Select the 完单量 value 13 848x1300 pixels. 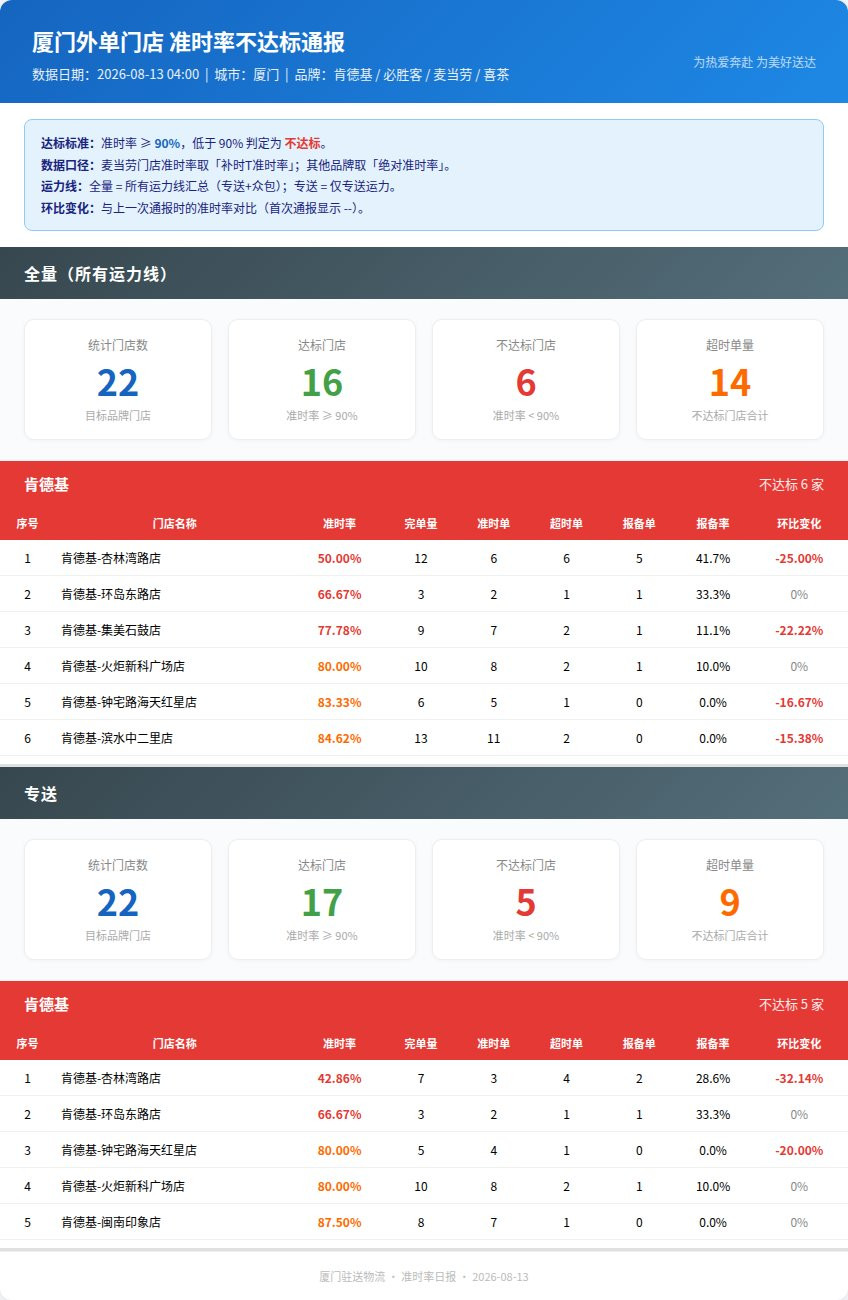[421, 738]
